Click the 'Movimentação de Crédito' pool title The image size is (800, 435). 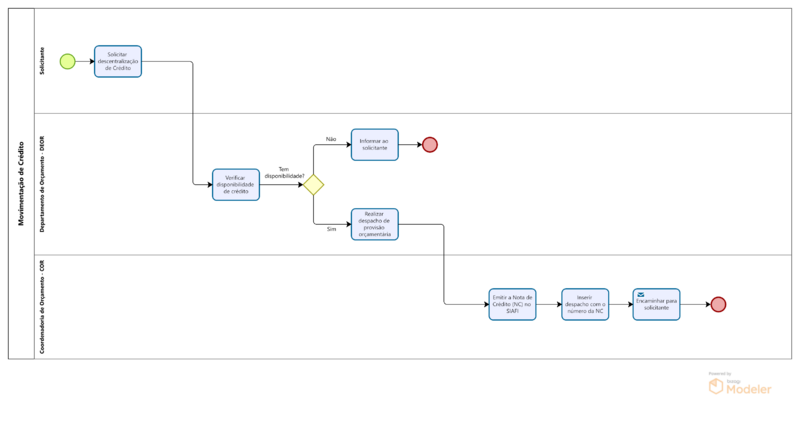tap(21, 184)
